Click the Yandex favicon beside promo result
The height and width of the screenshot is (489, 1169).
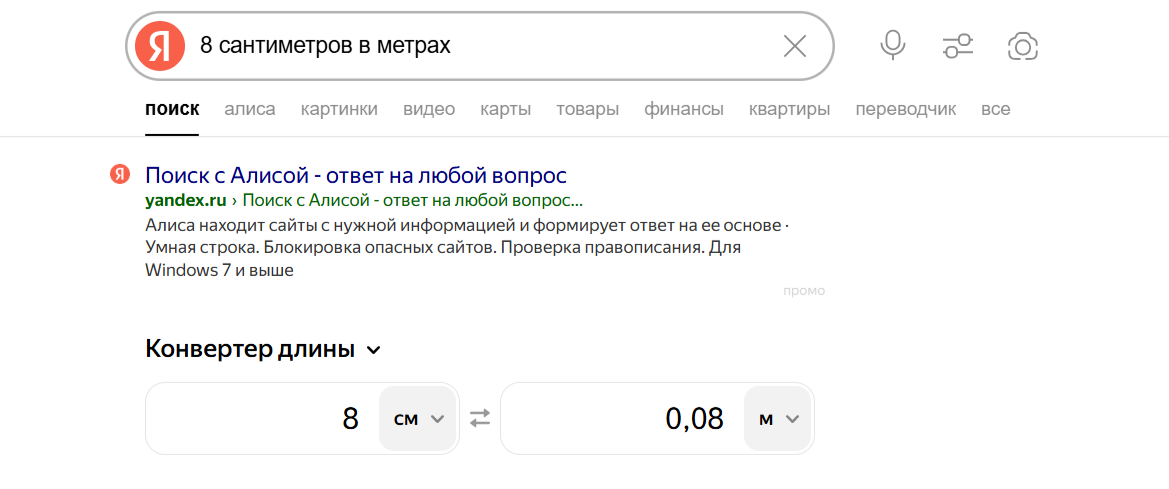point(120,175)
